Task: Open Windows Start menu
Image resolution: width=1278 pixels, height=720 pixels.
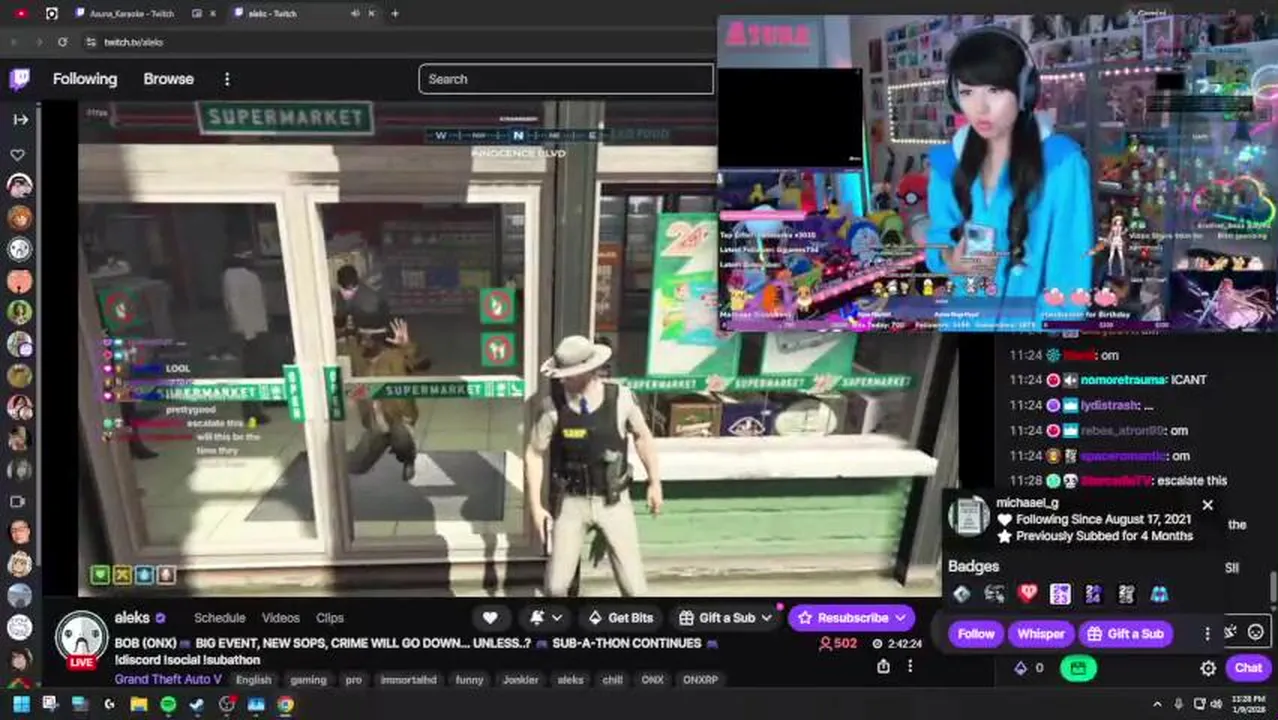Action: point(20,704)
